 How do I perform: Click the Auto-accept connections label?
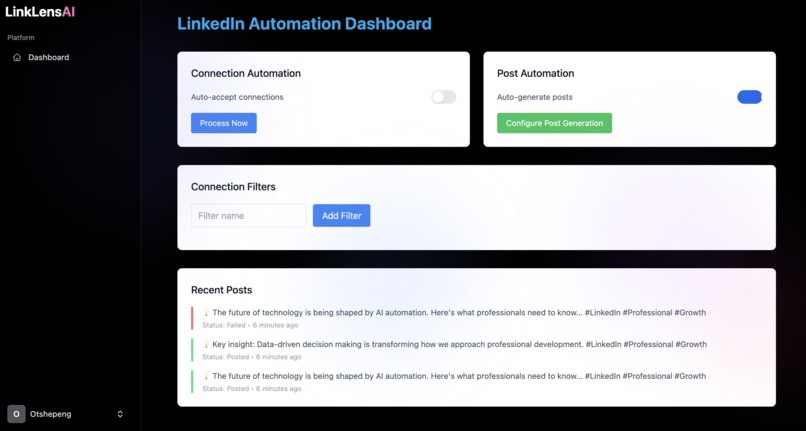point(237,97)
